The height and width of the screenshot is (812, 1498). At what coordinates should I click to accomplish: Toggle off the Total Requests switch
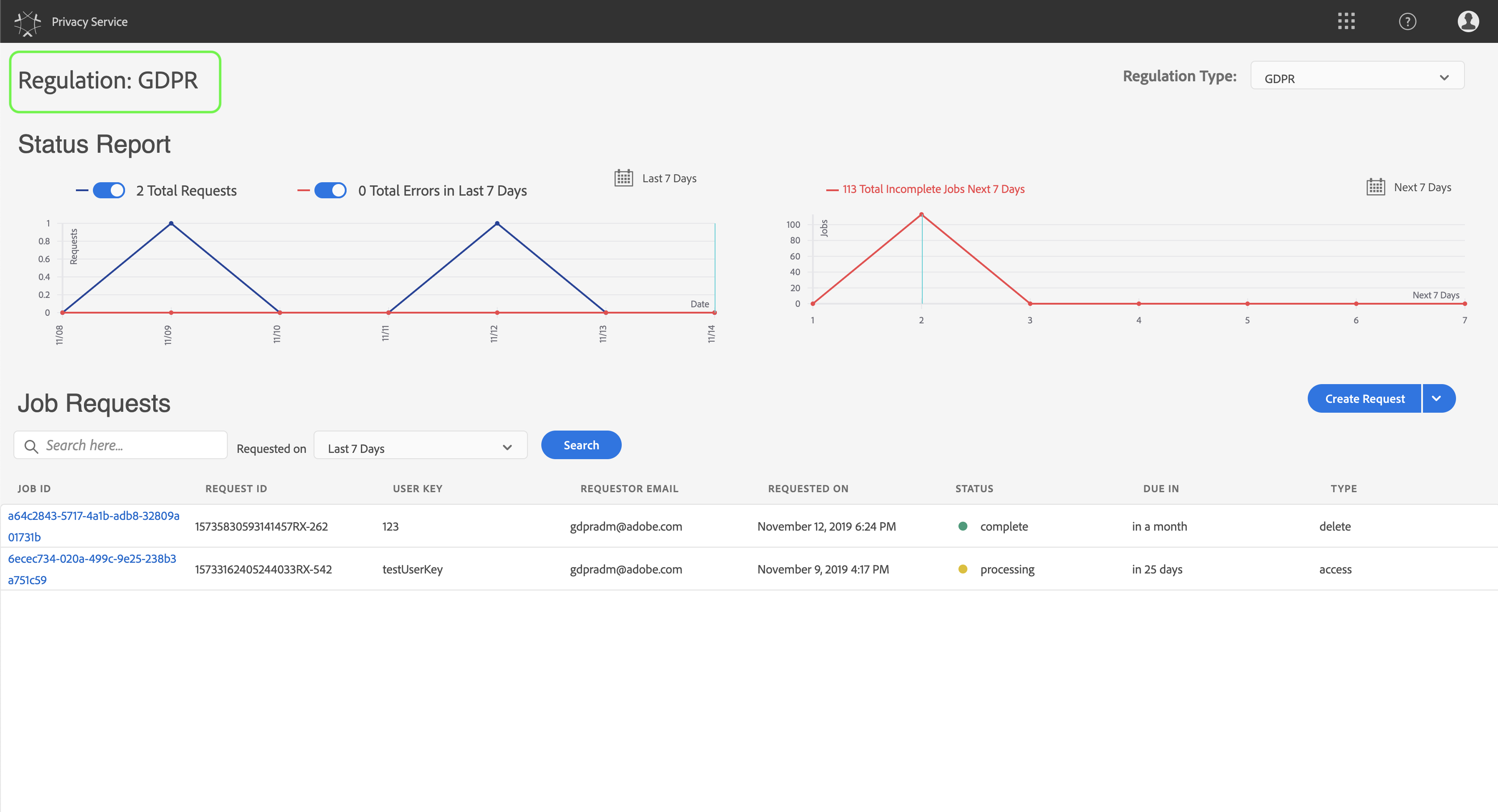pyautogui.click(x=109, y=191)
